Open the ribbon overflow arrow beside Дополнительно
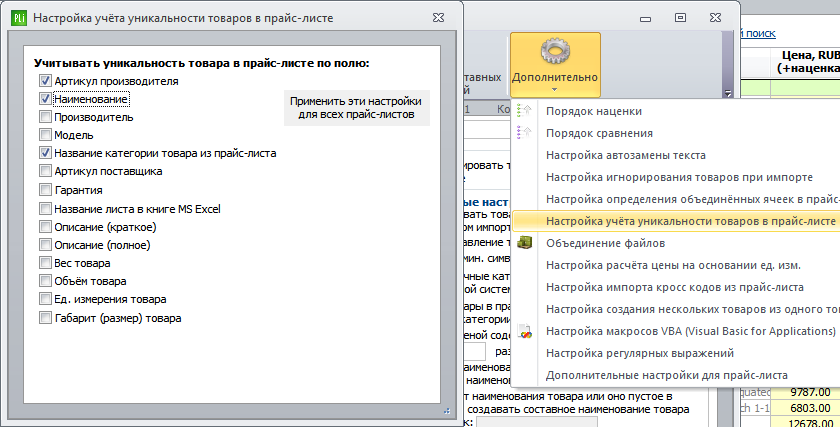This screenshot has width=840, height=427. [x=728, y=93]
